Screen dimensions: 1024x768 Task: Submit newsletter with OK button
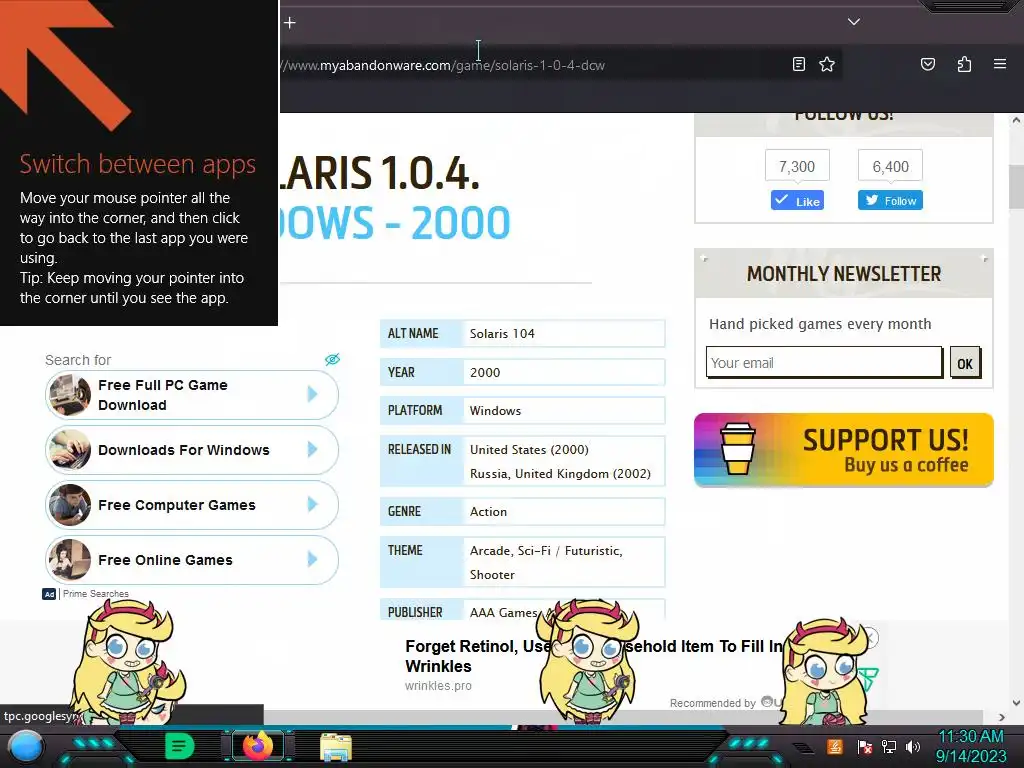coord(965,363)
